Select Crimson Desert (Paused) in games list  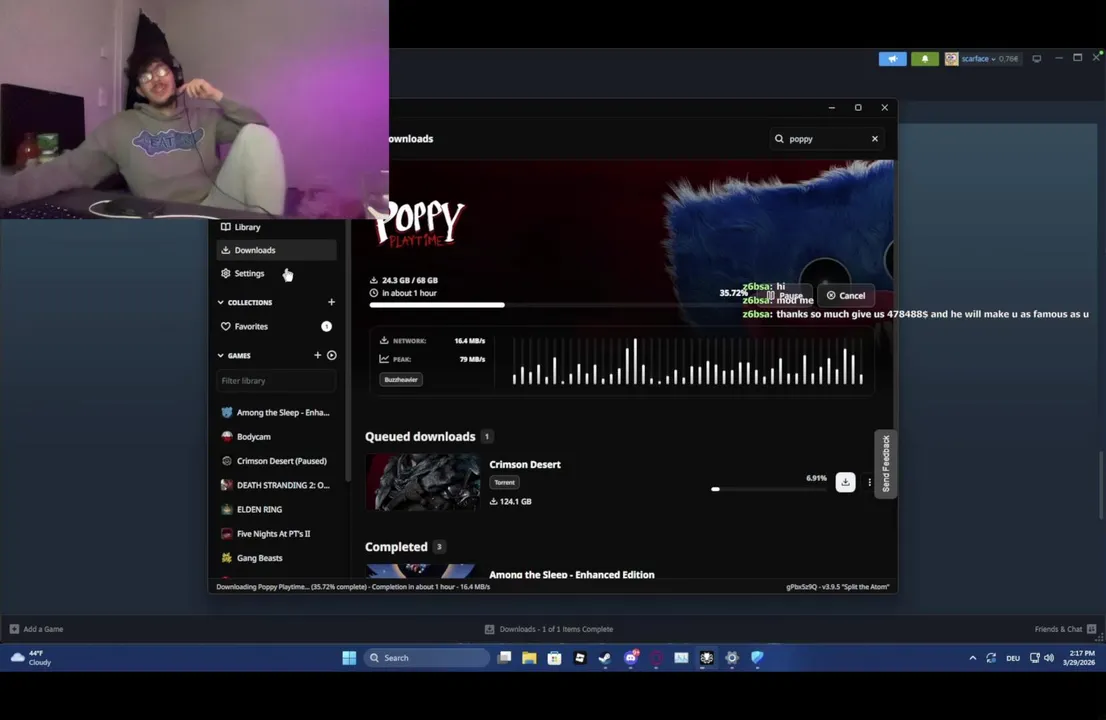click(276, 461)
